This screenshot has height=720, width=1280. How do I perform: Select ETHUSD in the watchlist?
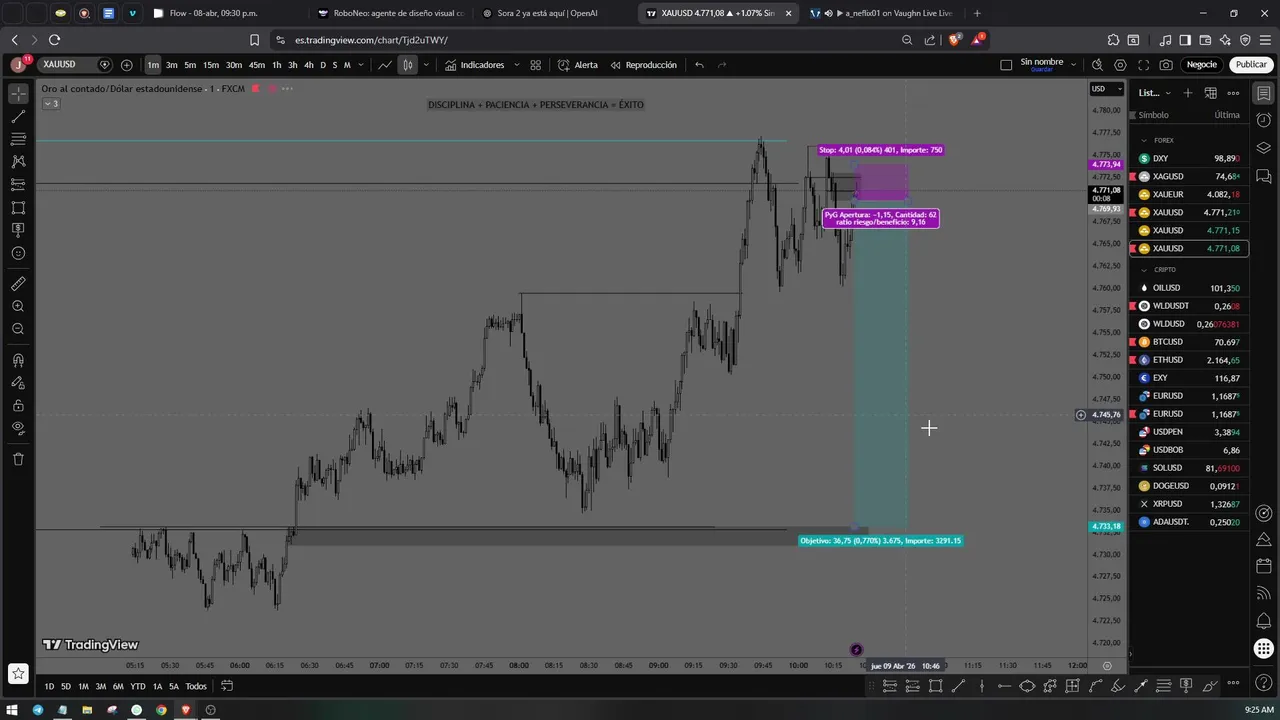[x=1190, y=360]
